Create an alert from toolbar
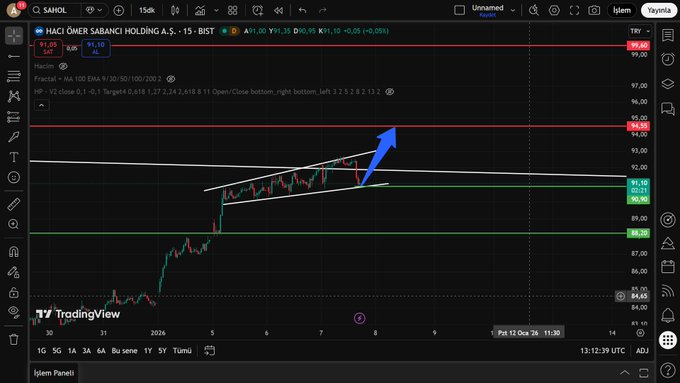The height and width of the screenshot is (383, 680). 258,10
